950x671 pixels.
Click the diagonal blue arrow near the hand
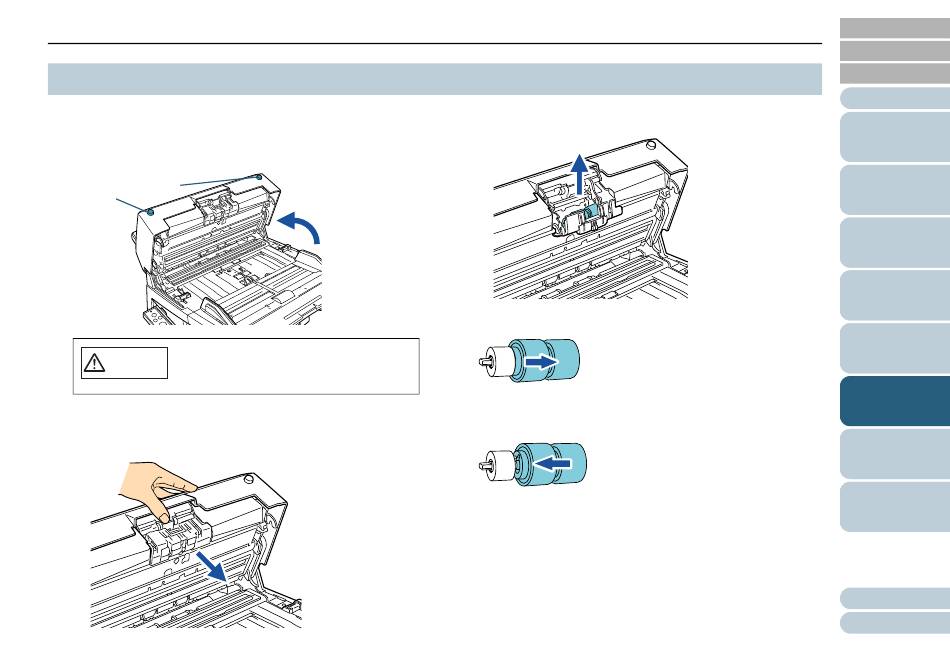[x=212, y=566]
